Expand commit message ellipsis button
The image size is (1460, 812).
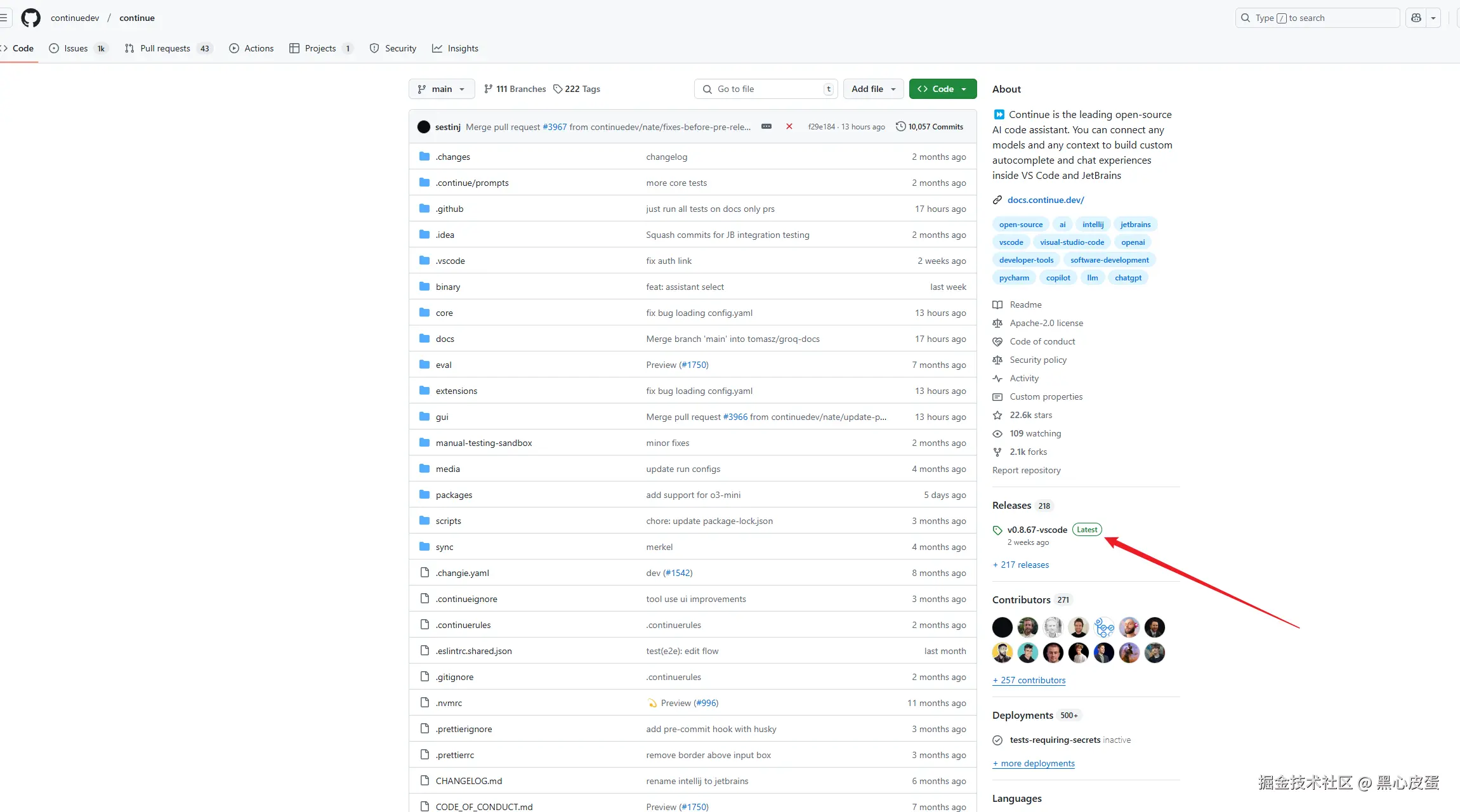point(766,126)
